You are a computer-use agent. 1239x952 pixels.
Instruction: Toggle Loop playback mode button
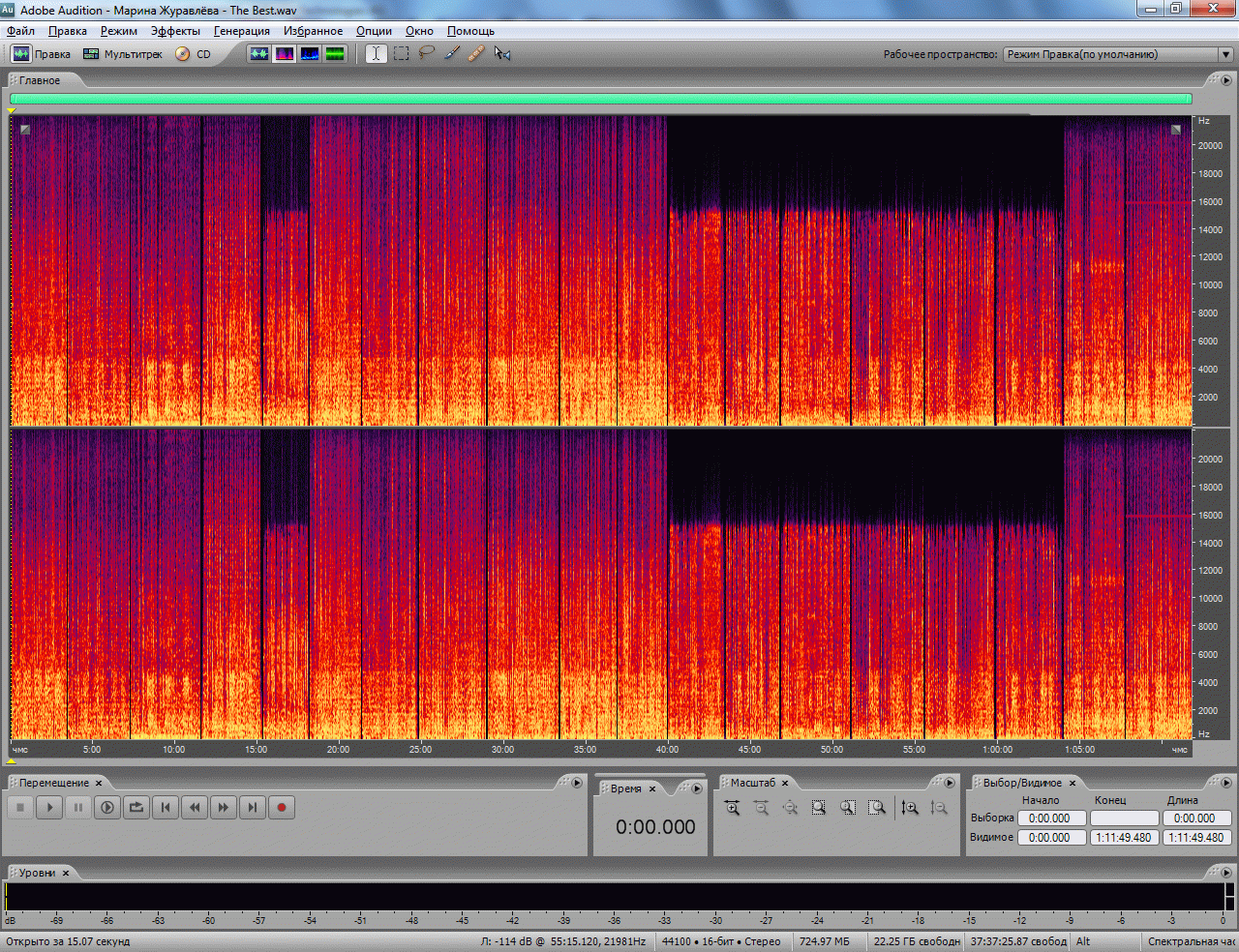tap(136, 808)
